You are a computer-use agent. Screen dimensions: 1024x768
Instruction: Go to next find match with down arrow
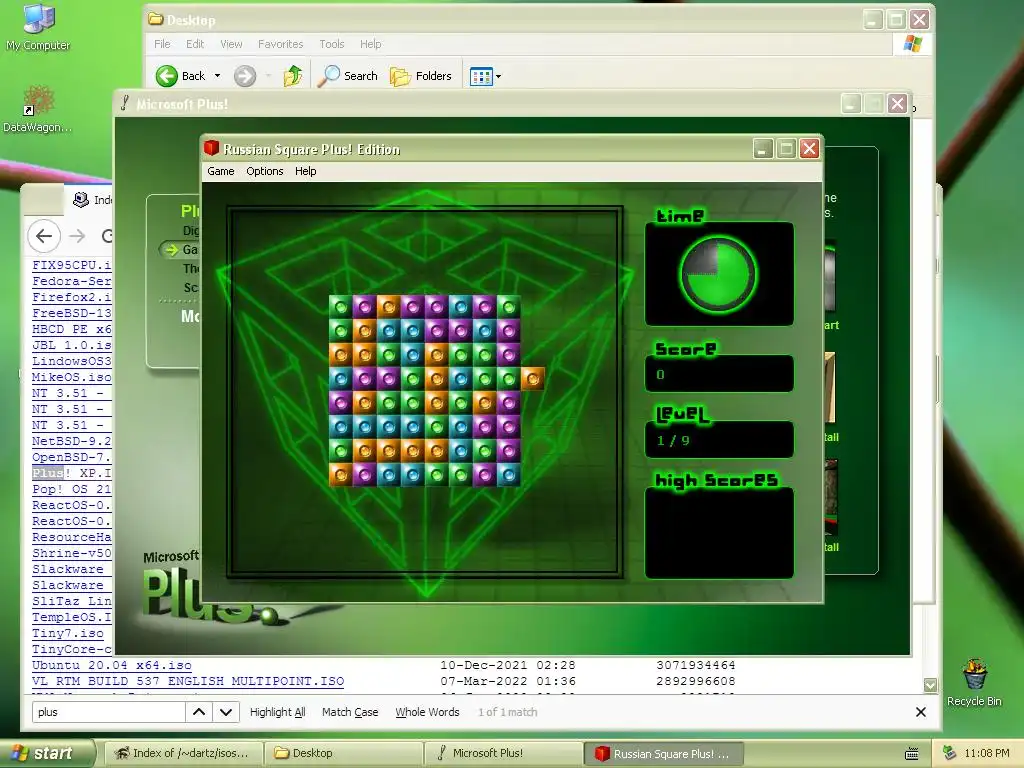pos(226,712)
